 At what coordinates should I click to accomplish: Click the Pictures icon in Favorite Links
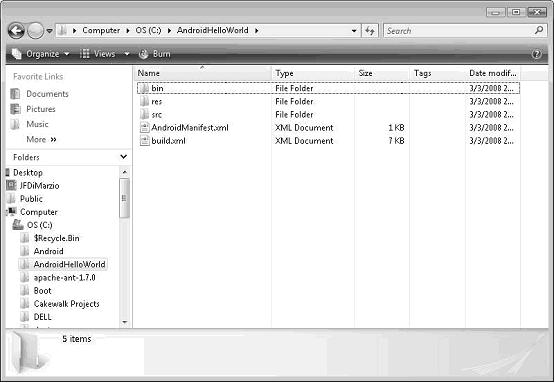tap(15, 109)
